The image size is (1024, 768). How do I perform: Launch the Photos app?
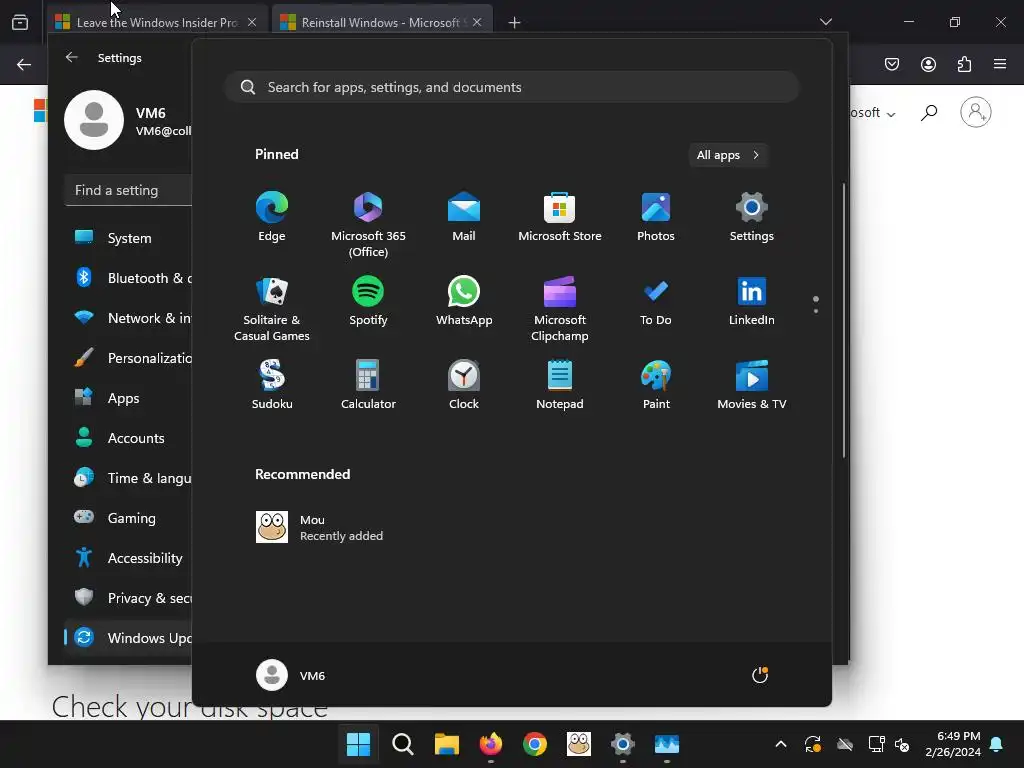pos(656,217)
